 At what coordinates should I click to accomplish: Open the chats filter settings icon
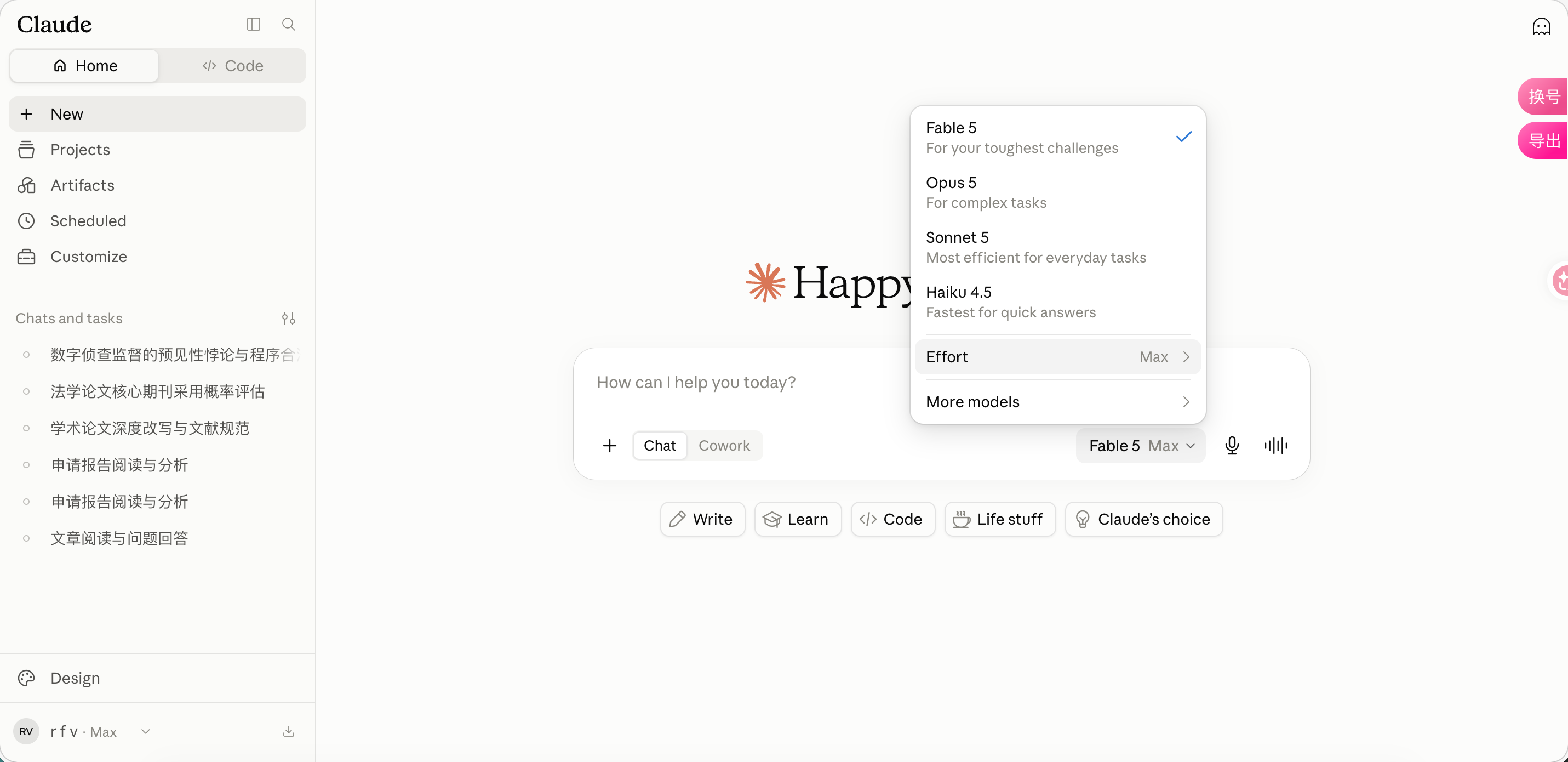click(289, 319)
